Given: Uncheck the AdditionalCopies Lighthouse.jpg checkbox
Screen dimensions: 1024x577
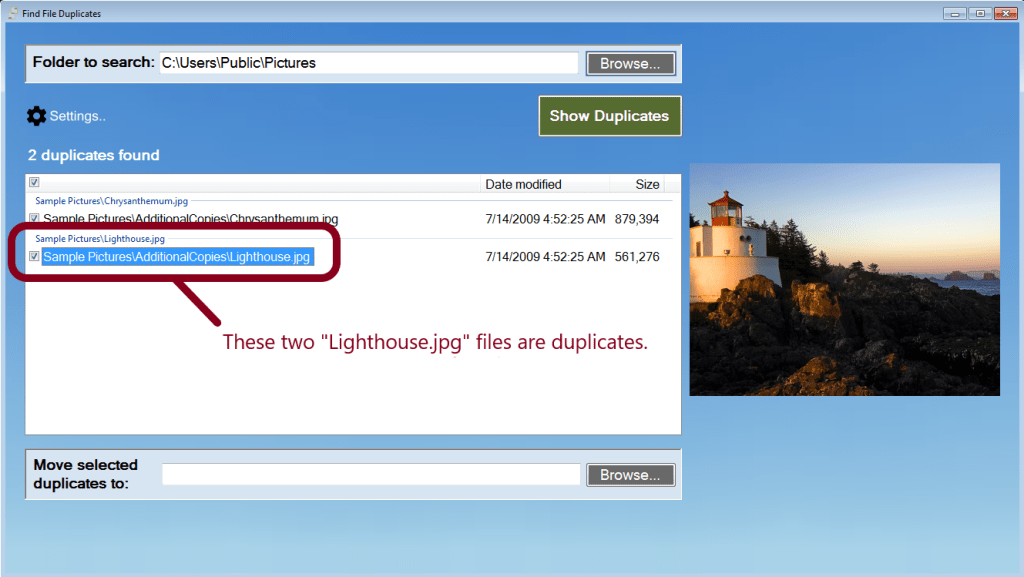Looking at the screenshot, I should point(34,257).
